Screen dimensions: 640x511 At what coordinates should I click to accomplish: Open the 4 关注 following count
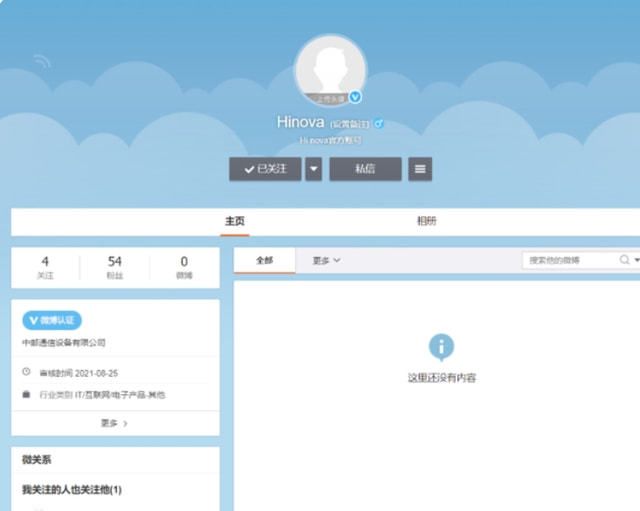45,267
